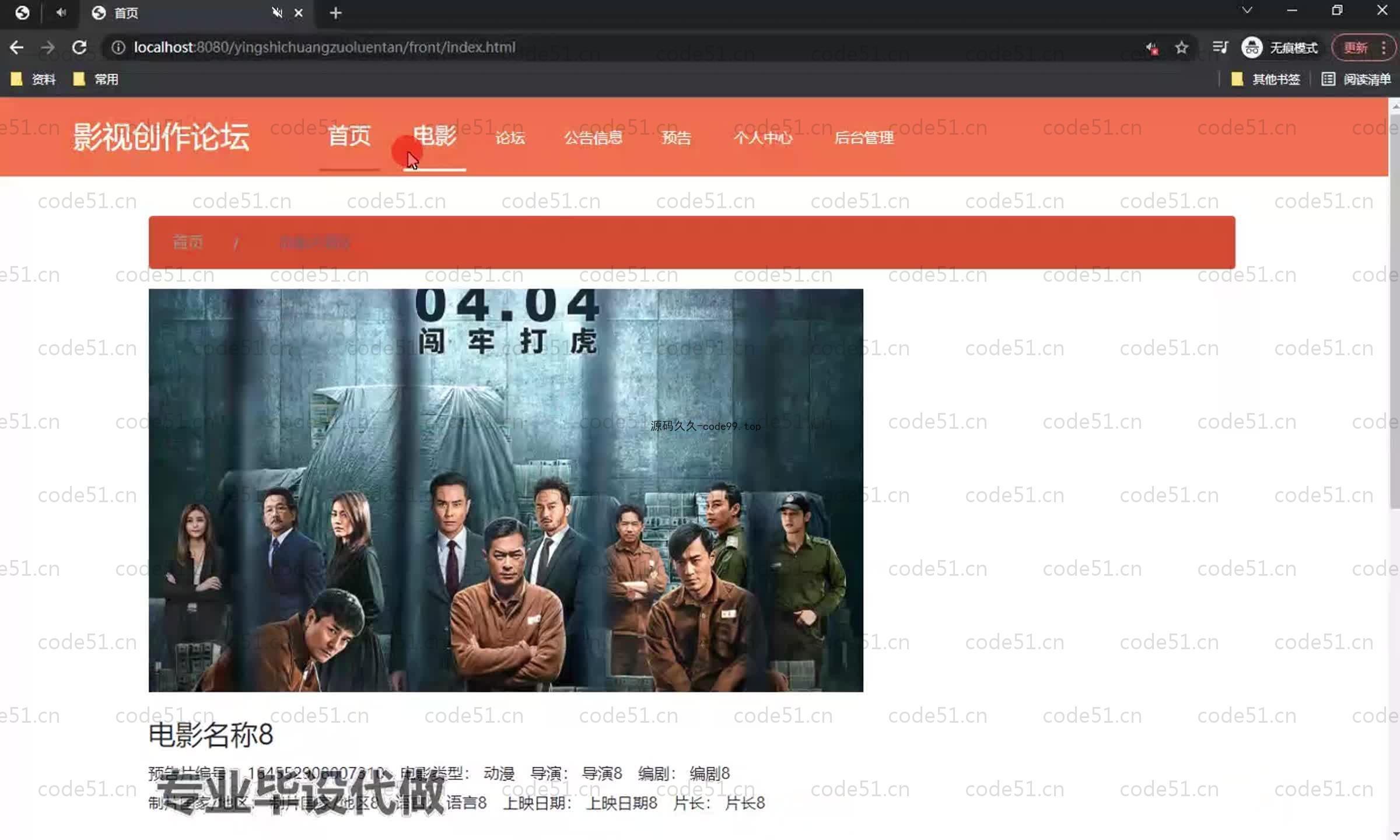Unmute the tab using its speaker icon
The width and height of the screenshot is (1400, 840).
[277, 12]
